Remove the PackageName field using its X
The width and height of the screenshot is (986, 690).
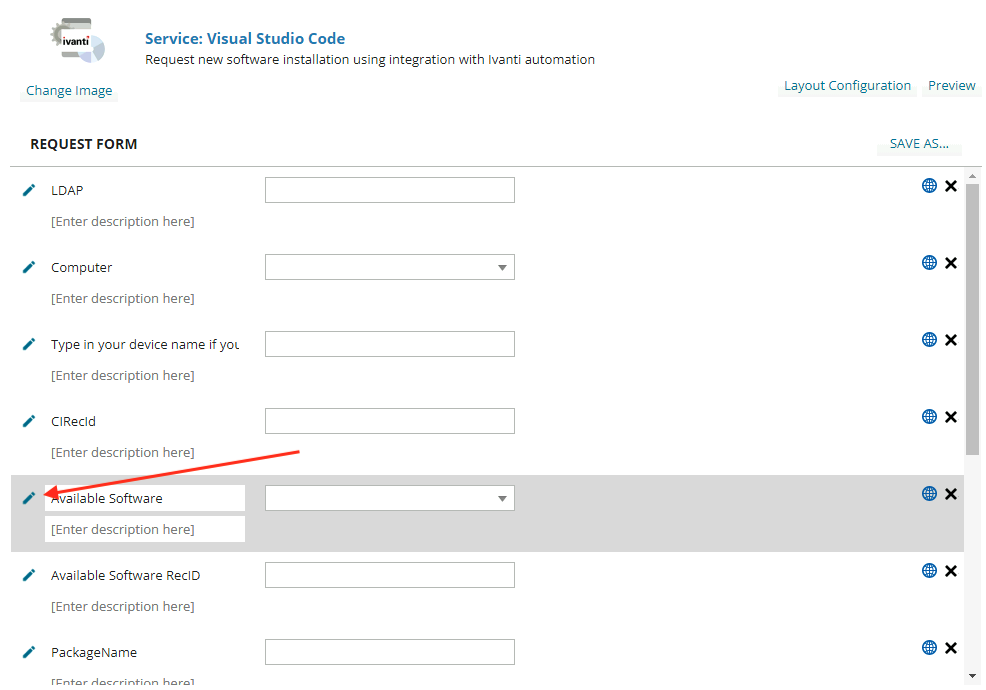tap(951, 648)
